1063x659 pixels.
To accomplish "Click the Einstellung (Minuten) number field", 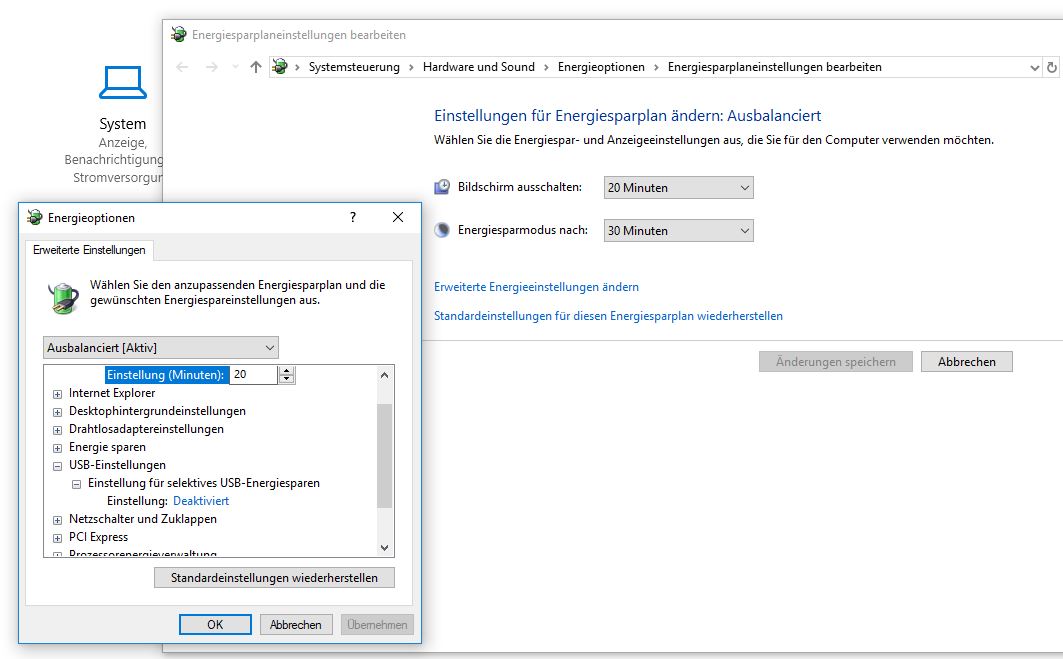I will coord(253,375).
